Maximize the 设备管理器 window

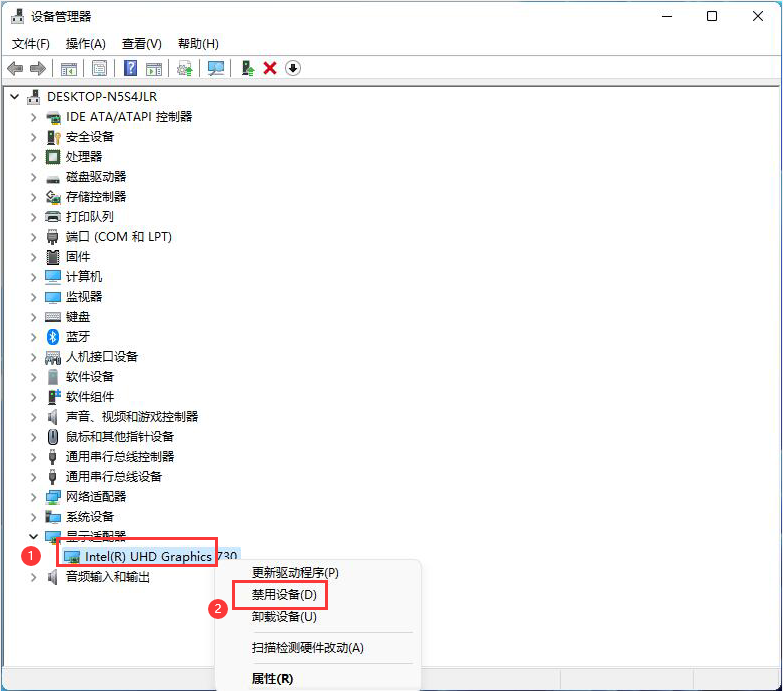point(712,16)
